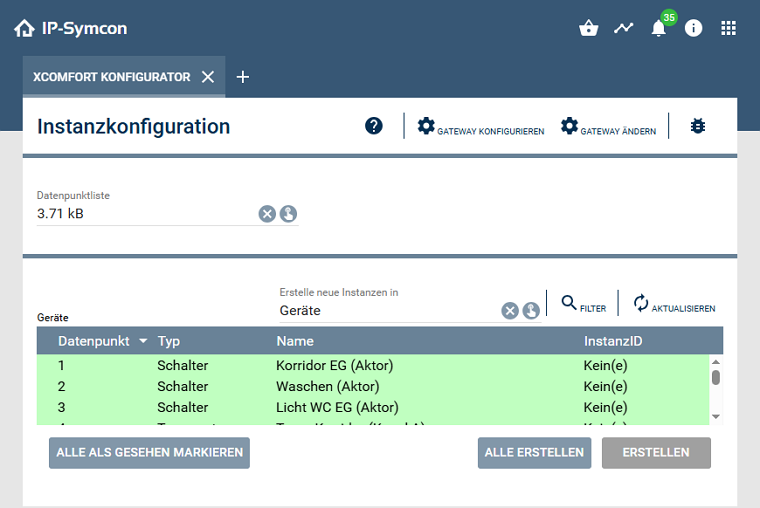Download the Datenpunktliste file
Image resolution: width=760 pixels, height=508 pixels.
tap(288, 213)
